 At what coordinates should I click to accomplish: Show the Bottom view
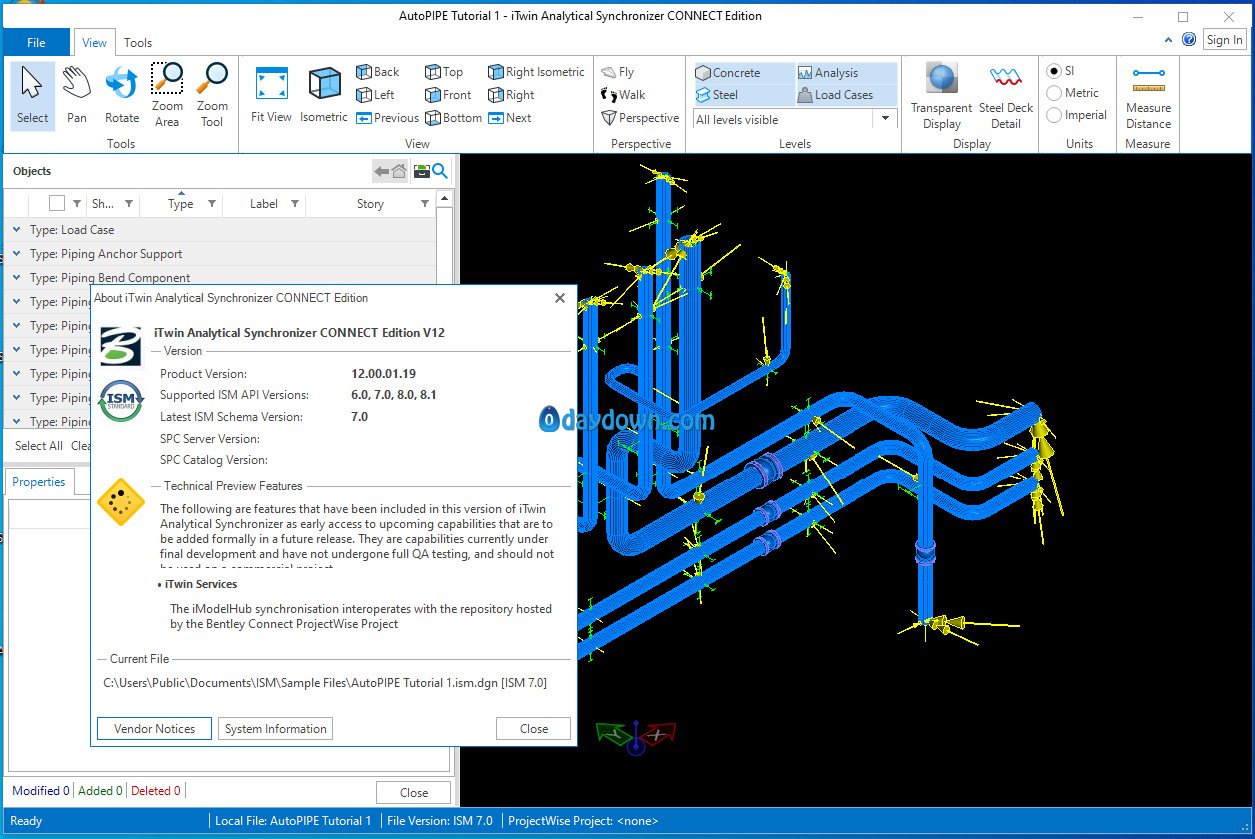tap(454, 118)
